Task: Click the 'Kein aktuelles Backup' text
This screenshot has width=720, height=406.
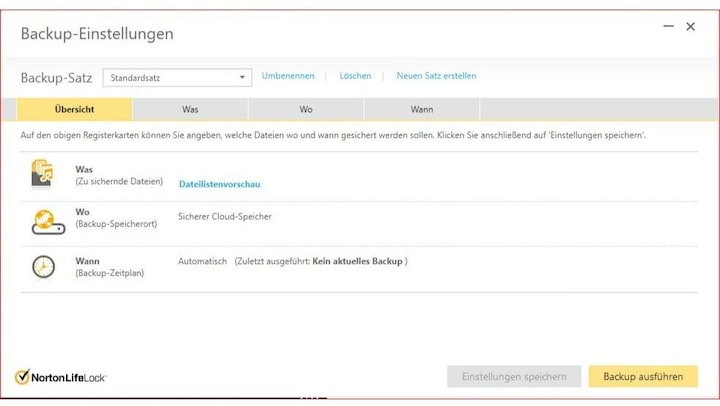Action: (x=357, y=261)
